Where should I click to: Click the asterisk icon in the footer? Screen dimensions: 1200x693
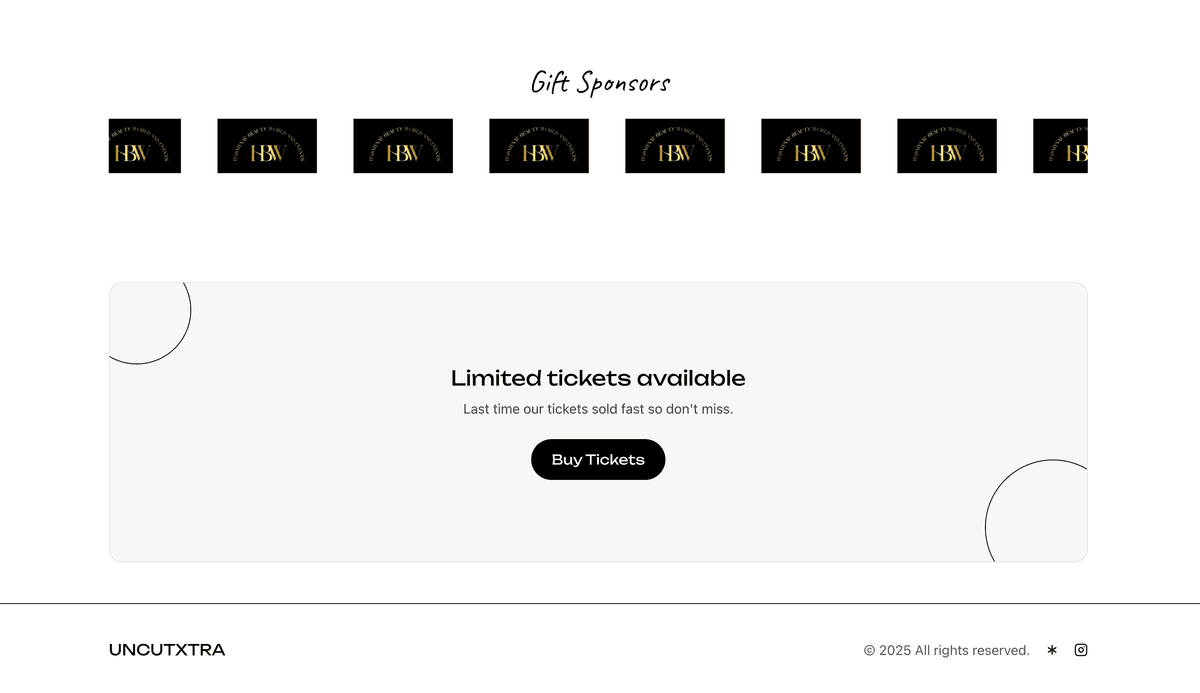point(1052,650)
